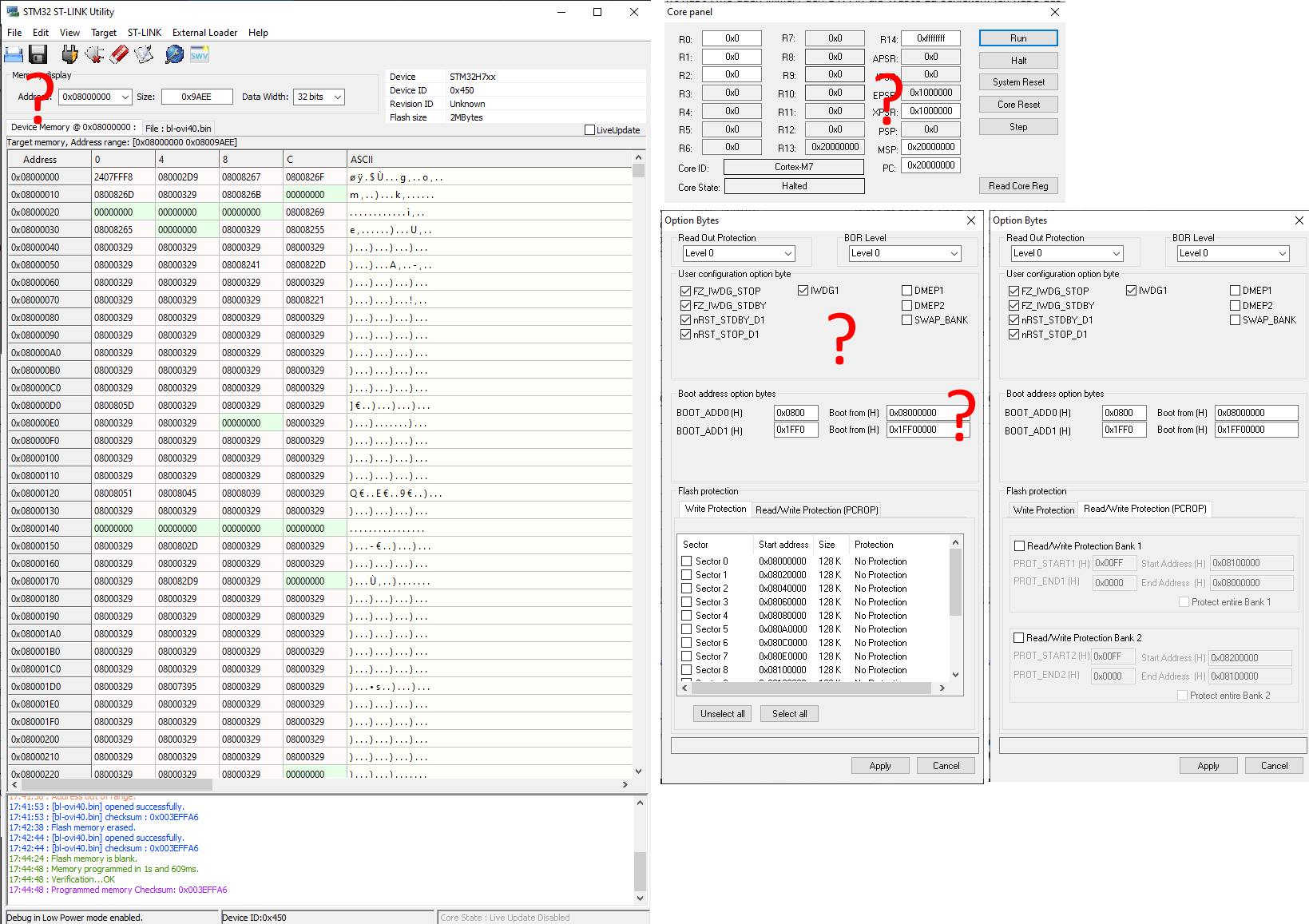
Task: Switch to File : bl-ovi40.bin tab
Action: pyautogui.click(x=178, y=129)
